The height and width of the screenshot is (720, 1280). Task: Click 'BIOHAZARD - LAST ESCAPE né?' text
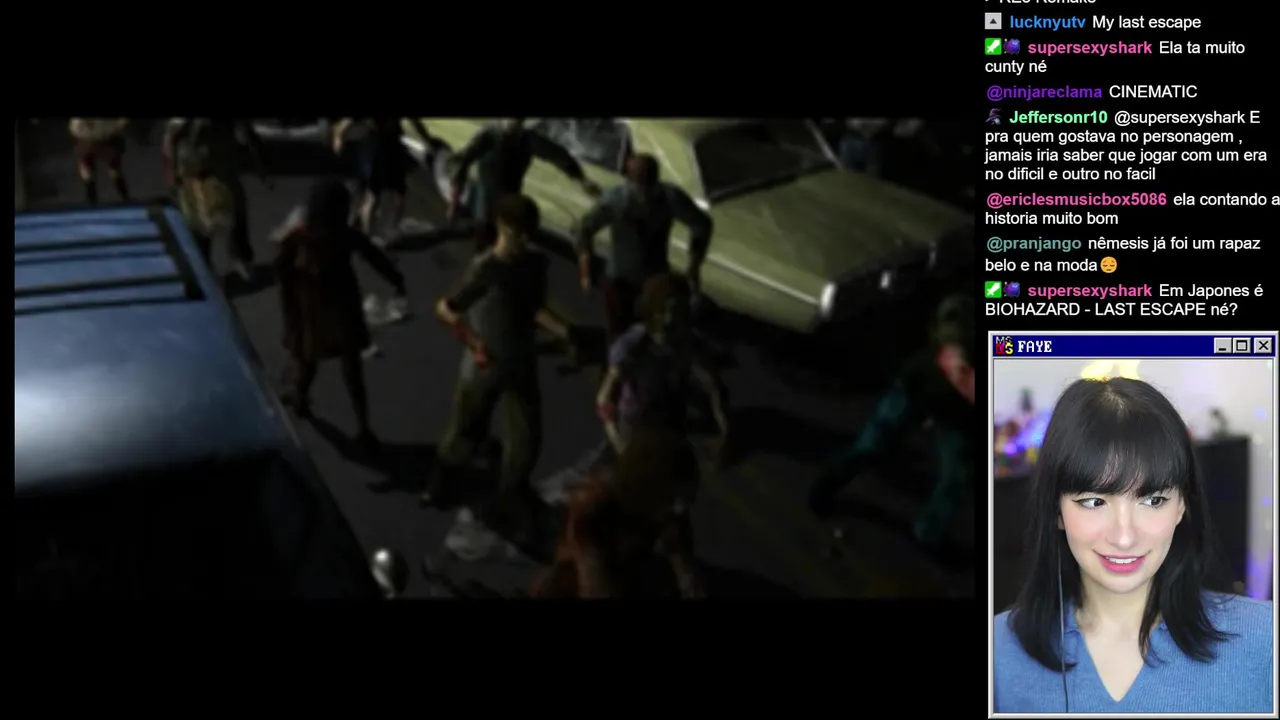pyautogui.click(x=1111, y=310)
